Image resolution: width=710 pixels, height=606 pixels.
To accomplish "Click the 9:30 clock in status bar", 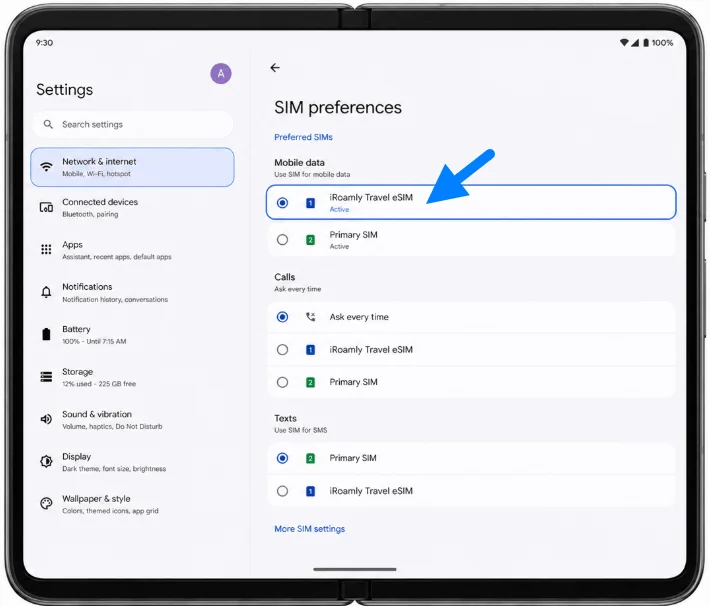I will pos(44,43).
